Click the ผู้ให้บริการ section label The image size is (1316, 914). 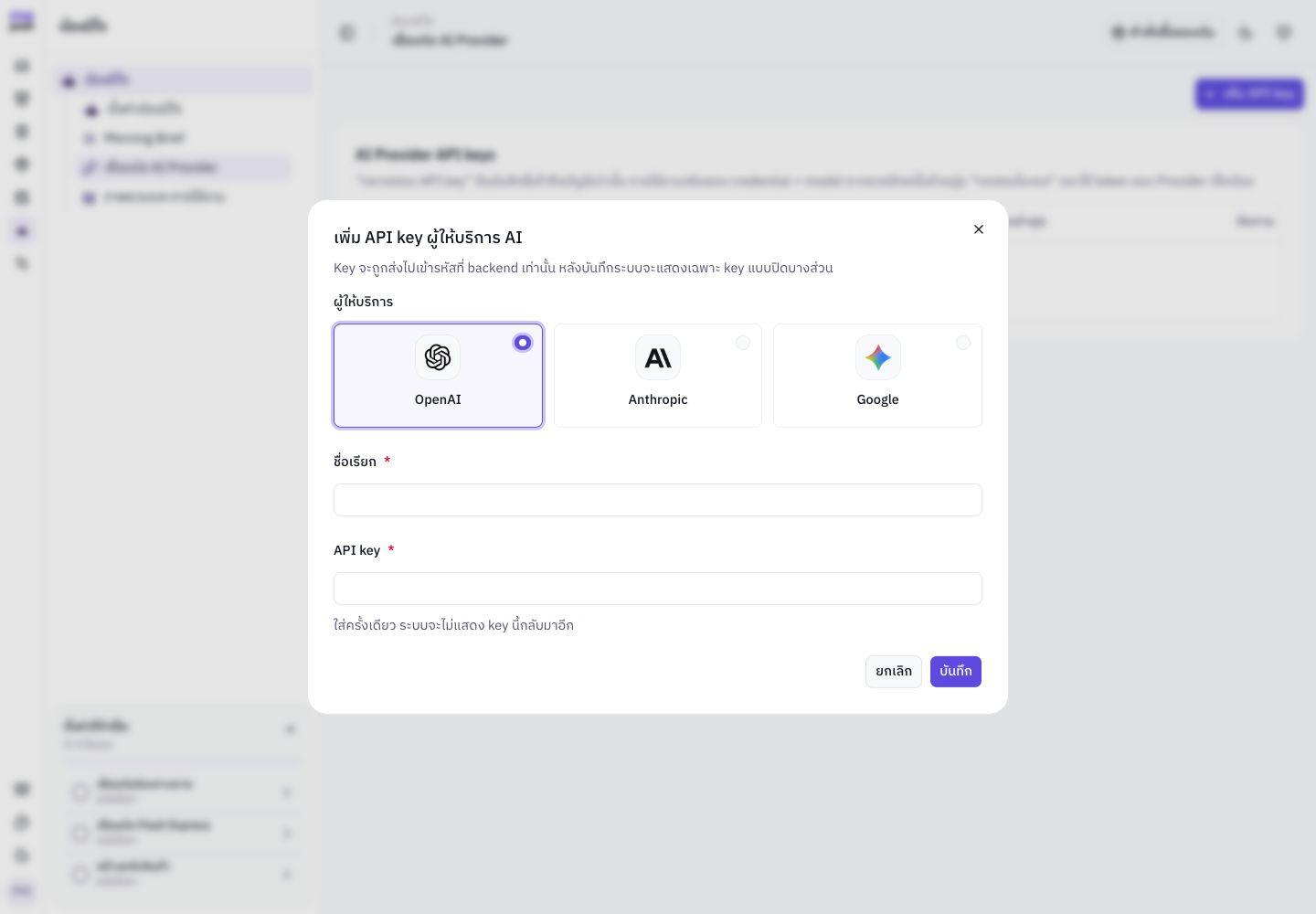(363, 302)
